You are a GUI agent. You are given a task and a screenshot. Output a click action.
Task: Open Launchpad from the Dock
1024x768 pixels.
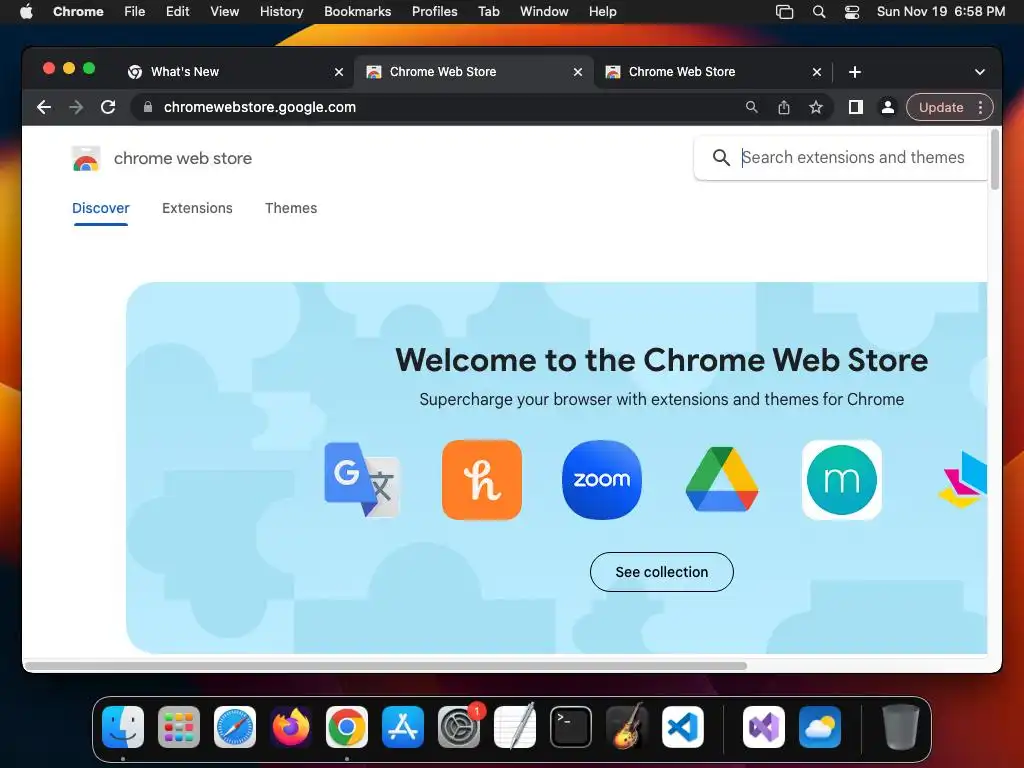click(x=179, y=726)
